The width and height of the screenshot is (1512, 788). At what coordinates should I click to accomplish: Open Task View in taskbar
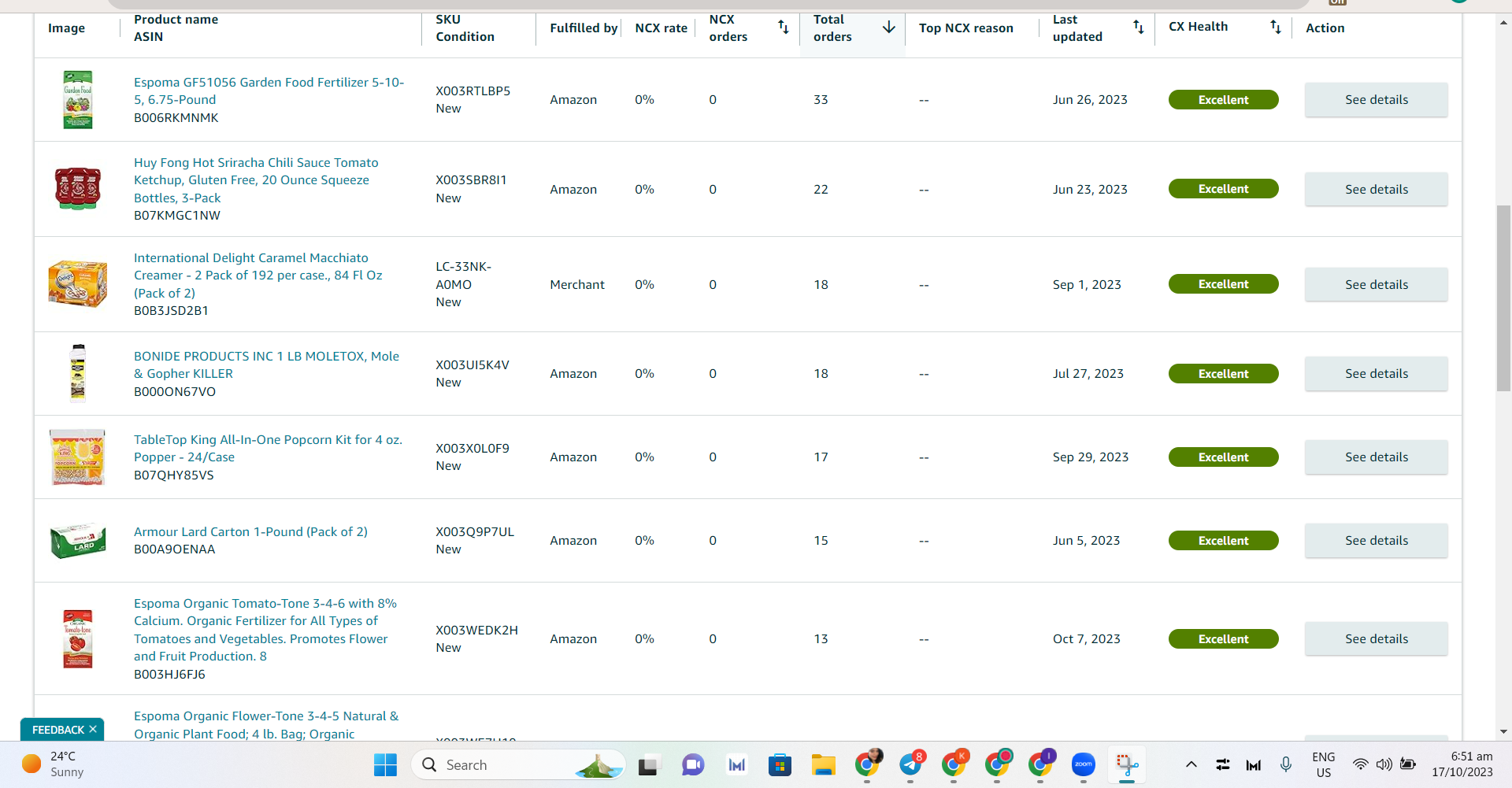coord(649,764)
